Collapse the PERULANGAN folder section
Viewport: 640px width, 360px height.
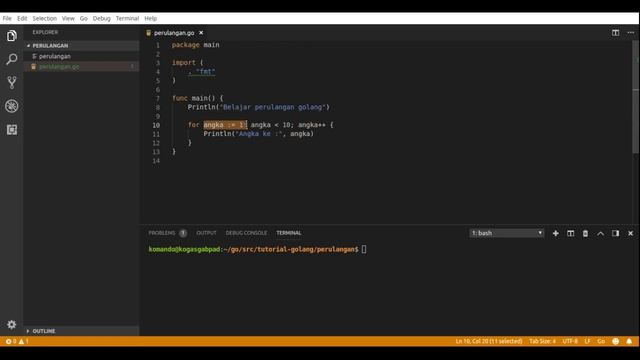tap(82, 46)
